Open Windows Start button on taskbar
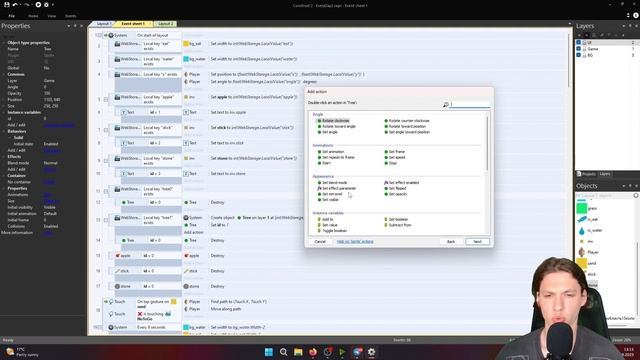 (269, 352)
